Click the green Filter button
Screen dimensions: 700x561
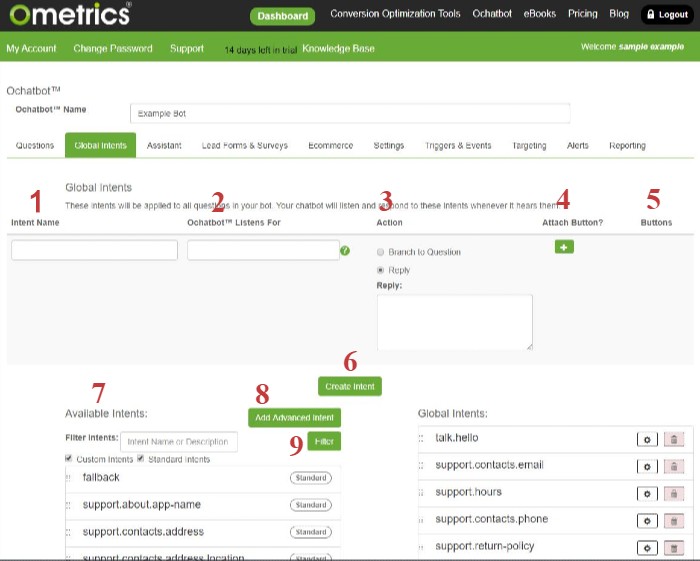tap(324, 441)
